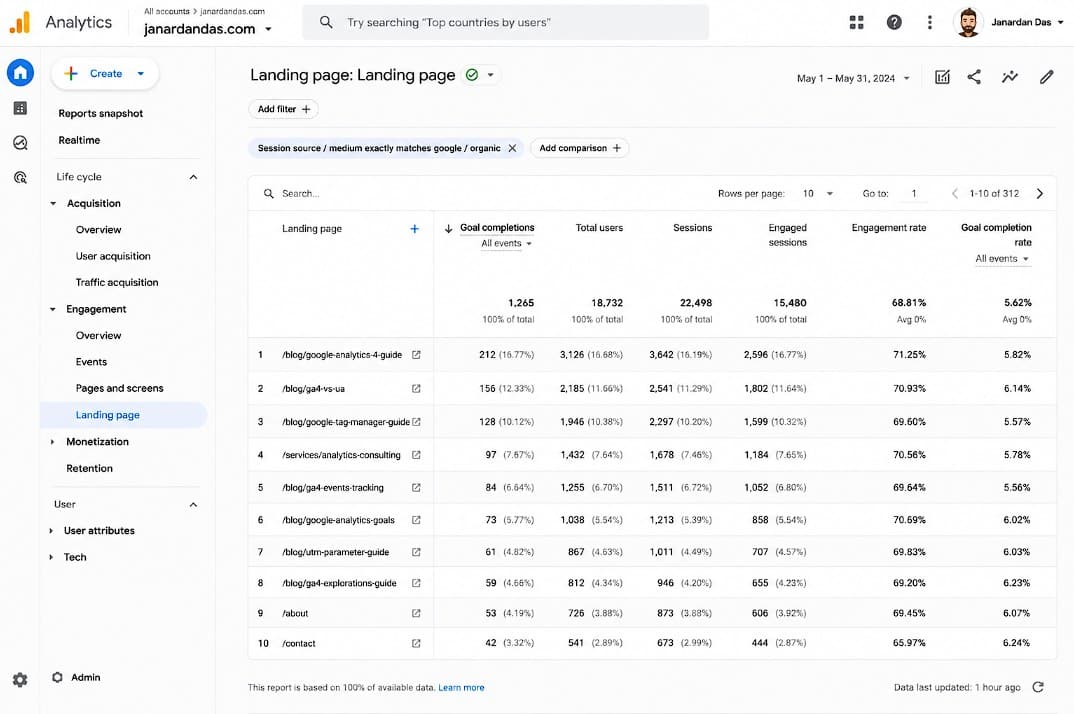Open Events report under Engagement

91,362
